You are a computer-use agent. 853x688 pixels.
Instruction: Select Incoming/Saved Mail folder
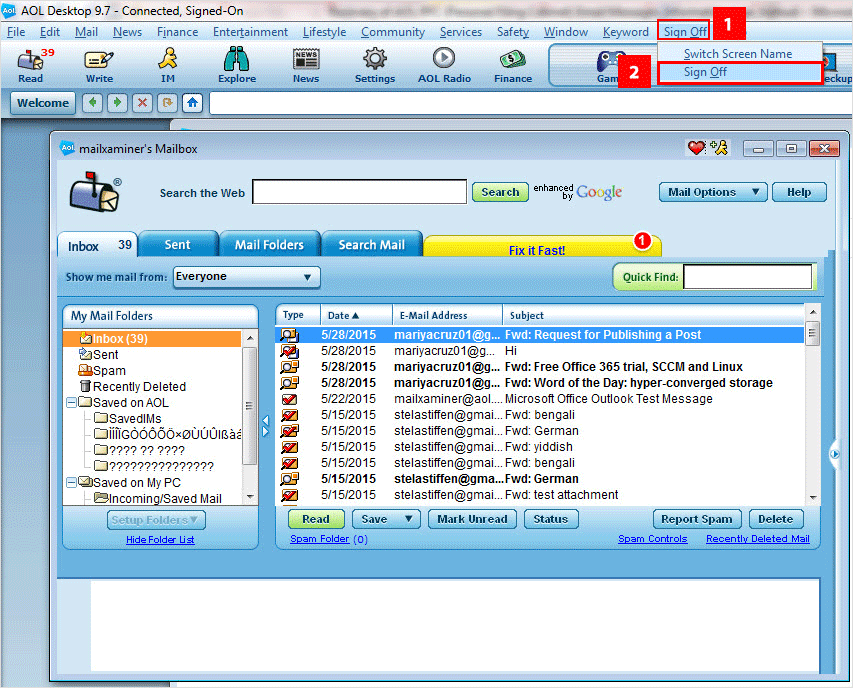coord(158,499)
